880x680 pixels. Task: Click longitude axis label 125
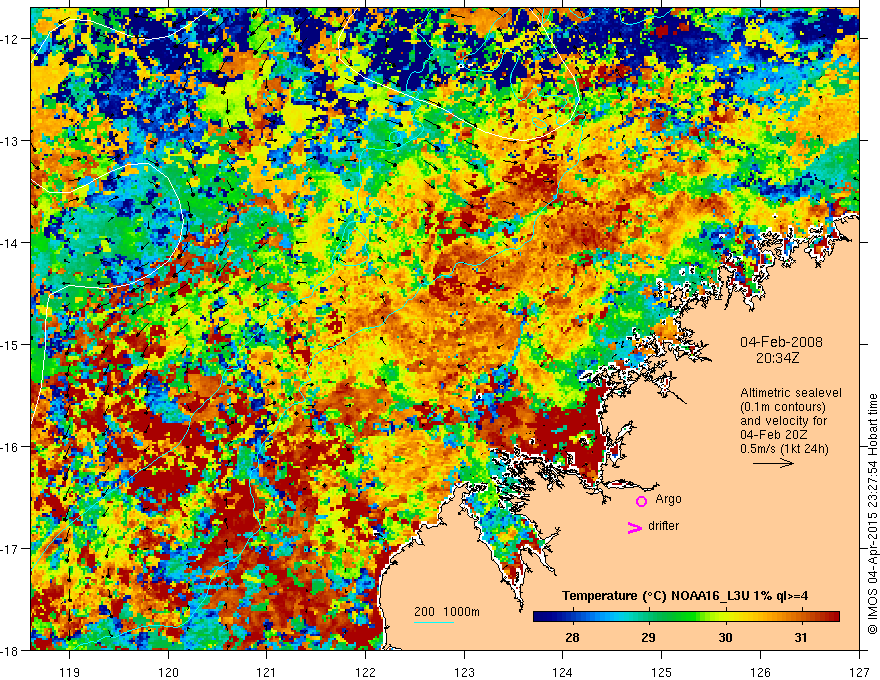[x=662, y=672]
